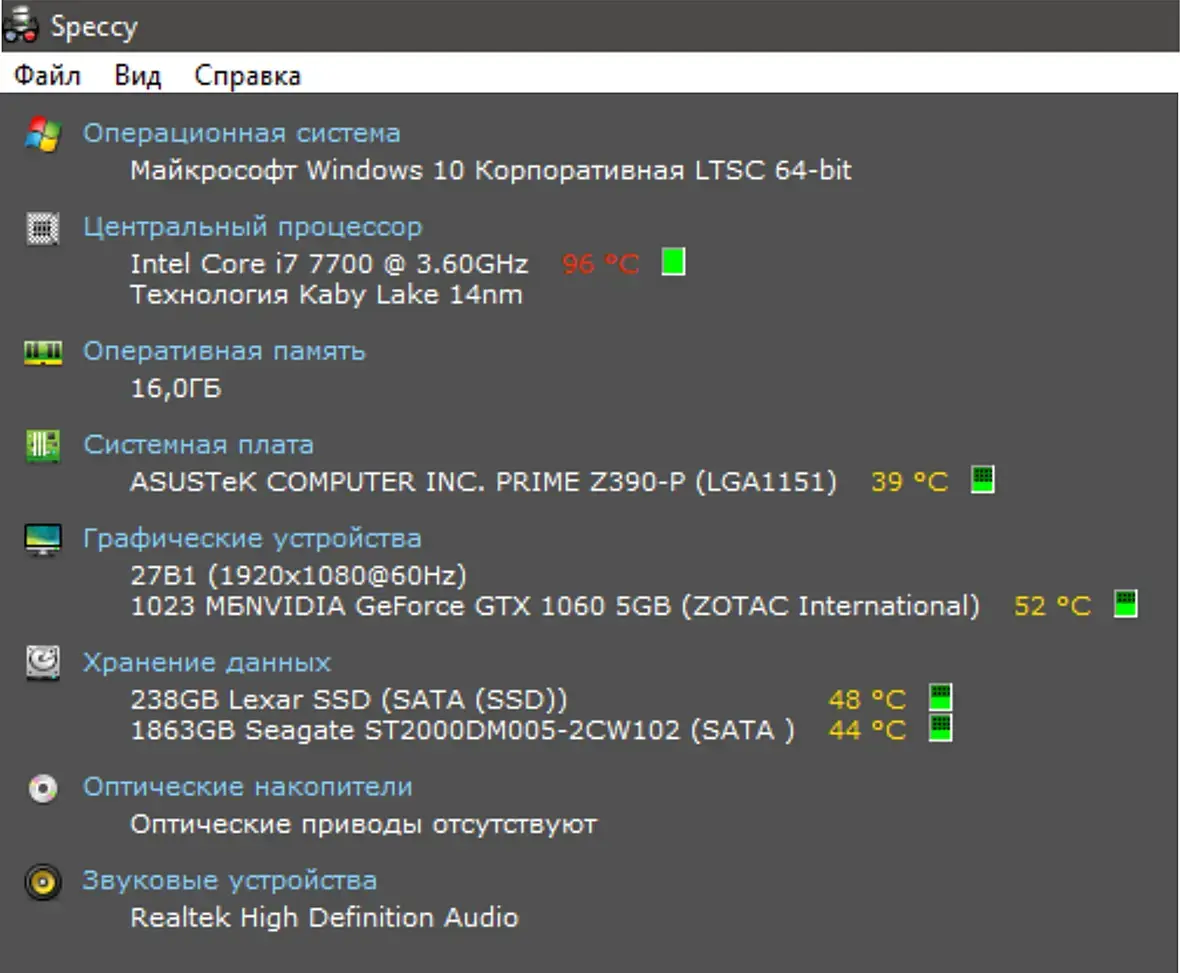Click the 39 °C motherboard temperature
The height and width of the screenshot is (973, 1180).
coord(909,482)
